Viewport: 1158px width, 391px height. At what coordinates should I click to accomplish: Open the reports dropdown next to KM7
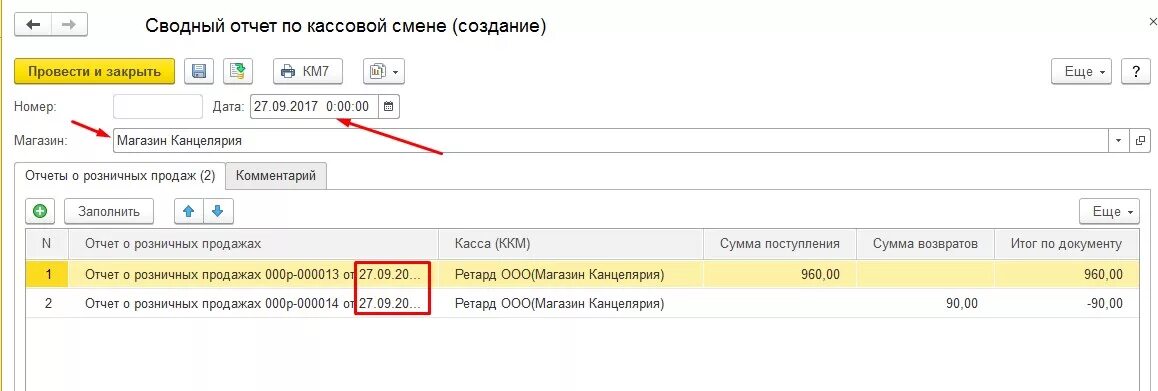click(x=384, y=72)
